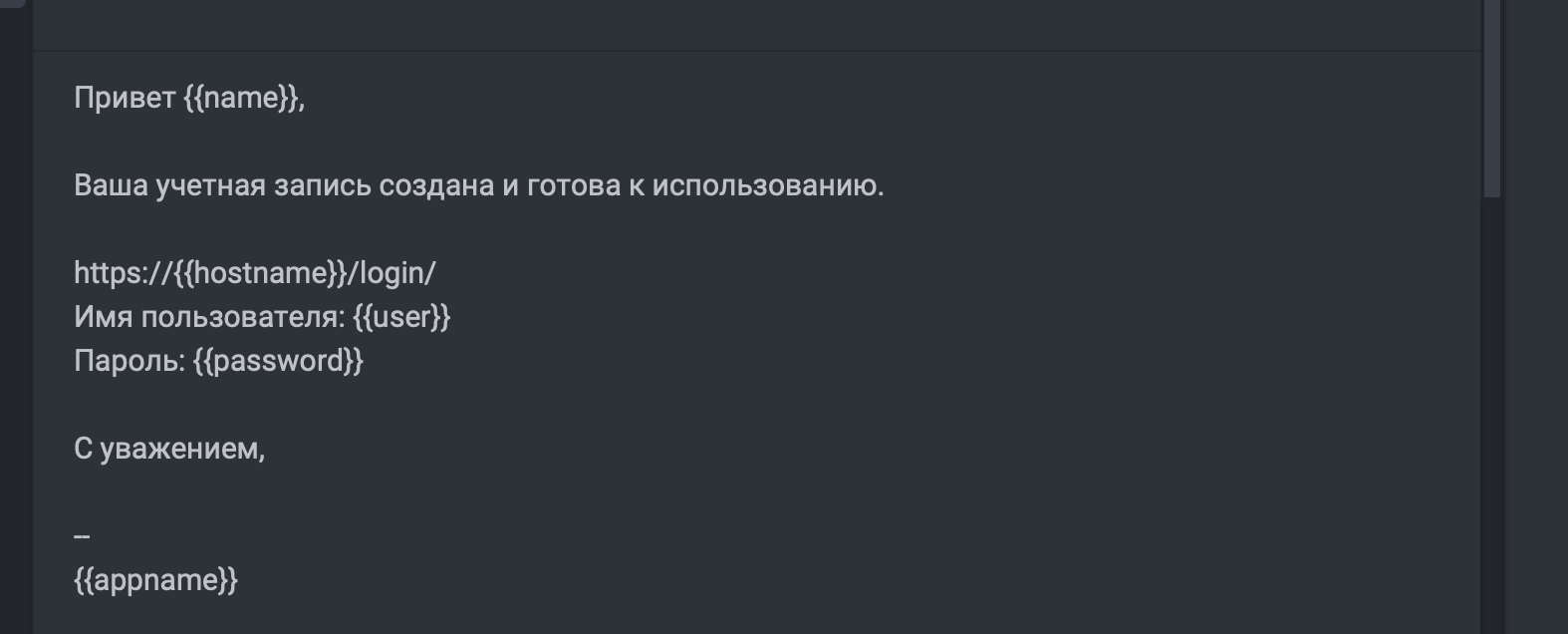Click the word использованию

click(x=767, y=185)
